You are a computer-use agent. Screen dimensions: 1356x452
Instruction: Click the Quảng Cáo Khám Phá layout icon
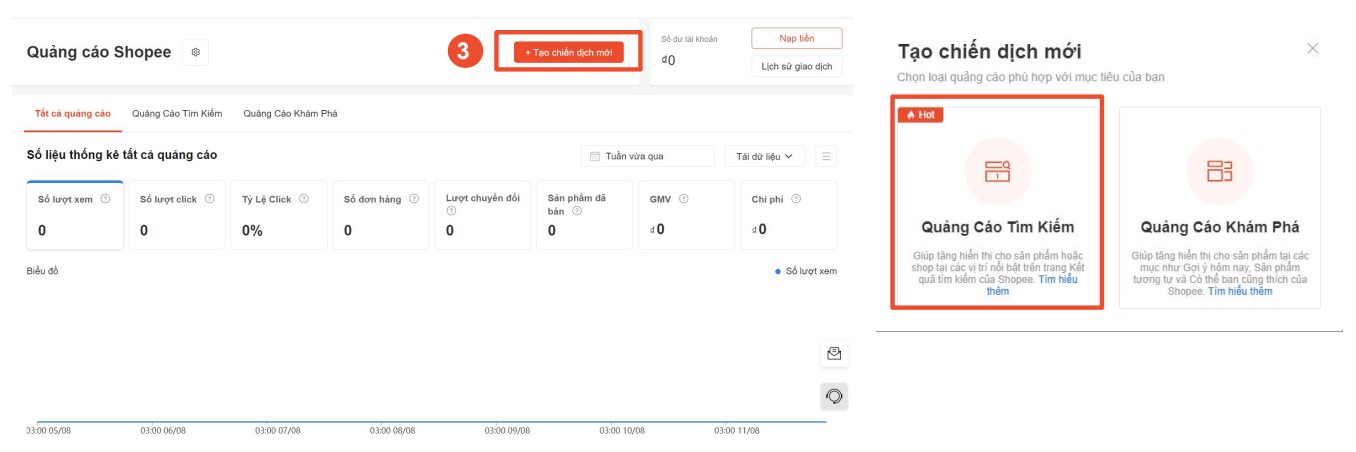[1220, 171]
